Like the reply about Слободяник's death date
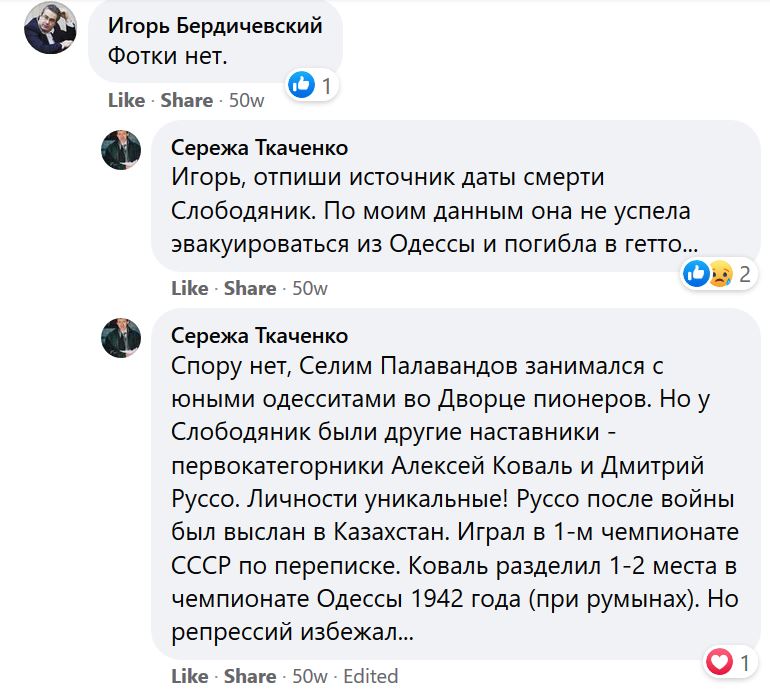The width and height of the screenshot is (770, 696). (x=190, y=288)
